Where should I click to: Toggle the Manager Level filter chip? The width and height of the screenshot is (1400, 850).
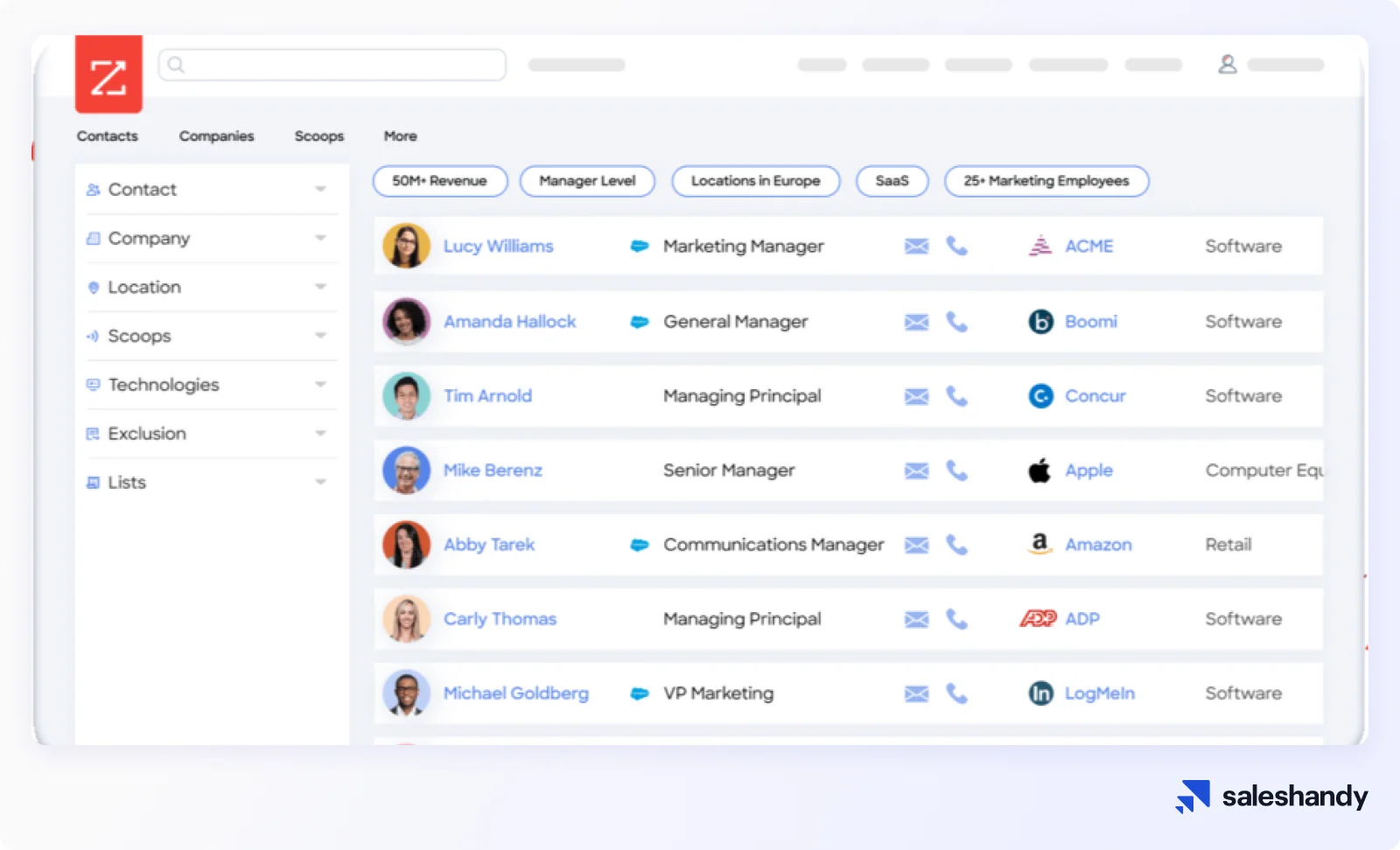tap(587, 181)
